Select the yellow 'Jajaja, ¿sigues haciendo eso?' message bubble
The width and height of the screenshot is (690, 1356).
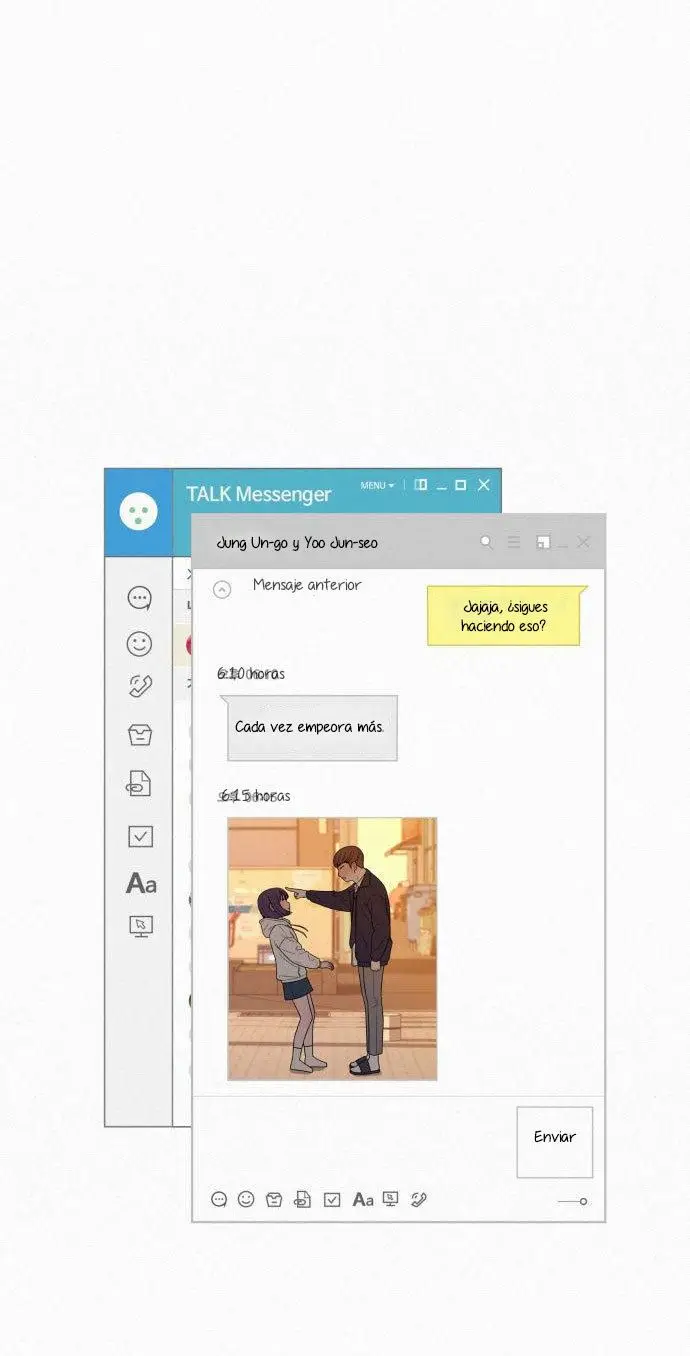(x=505, y=616)
